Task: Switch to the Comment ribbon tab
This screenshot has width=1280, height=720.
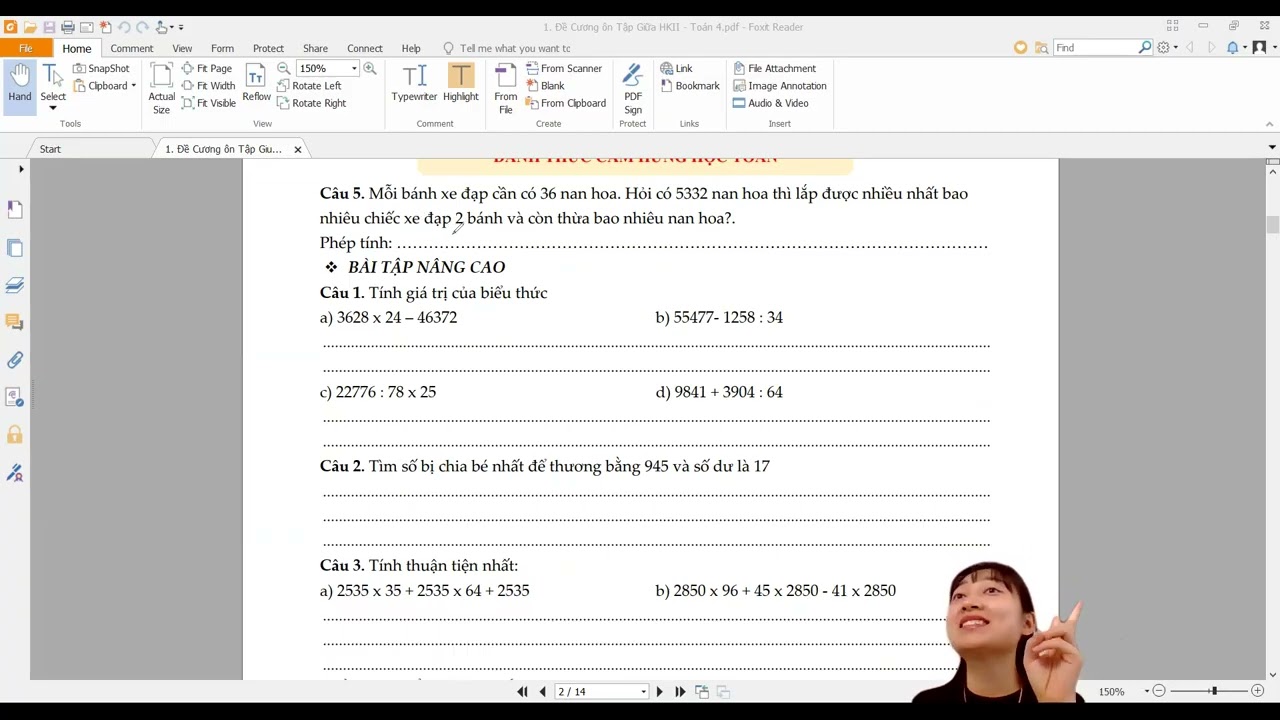Action: pos(132,48)
